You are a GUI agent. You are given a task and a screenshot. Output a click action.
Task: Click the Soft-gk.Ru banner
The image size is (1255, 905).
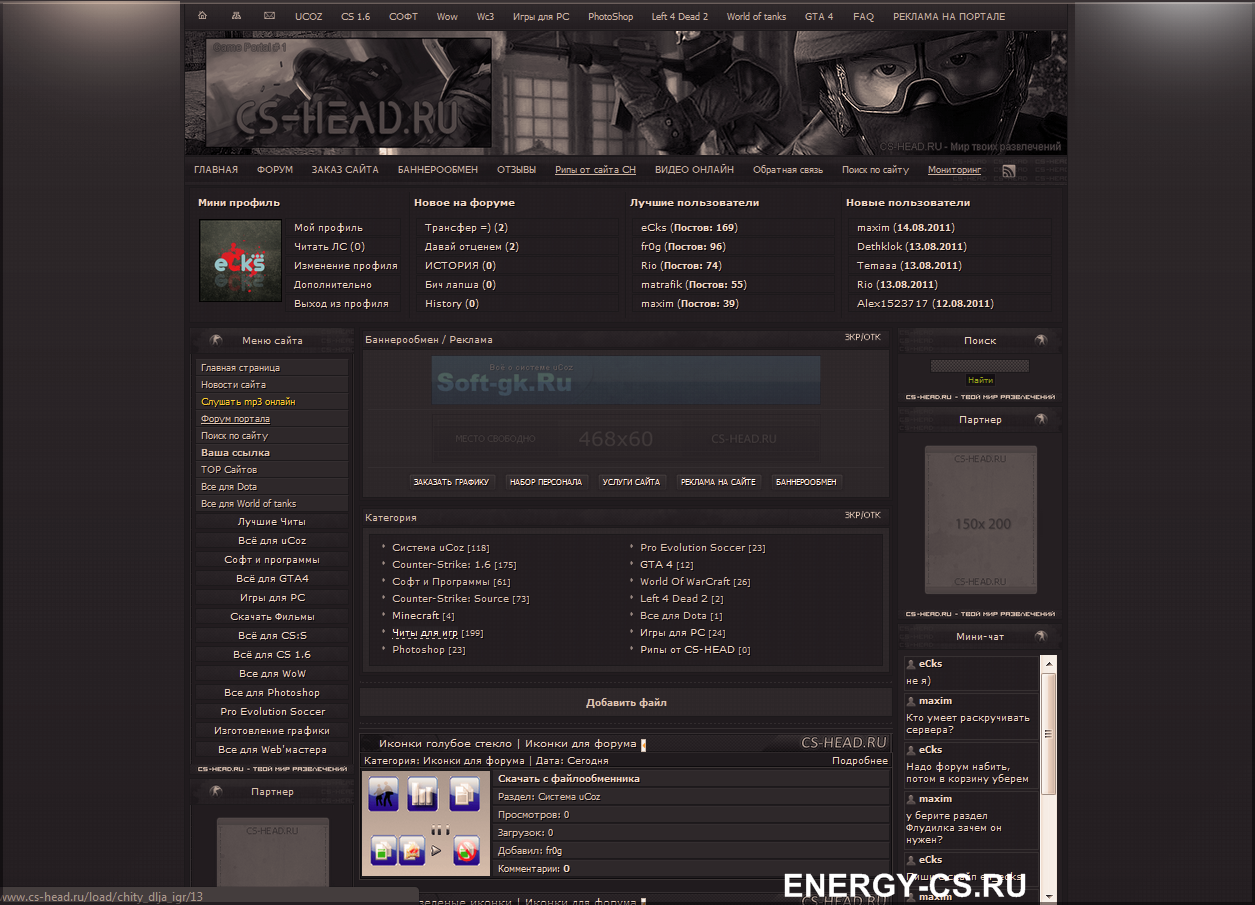pyautogui.click(x=626, y=380)
